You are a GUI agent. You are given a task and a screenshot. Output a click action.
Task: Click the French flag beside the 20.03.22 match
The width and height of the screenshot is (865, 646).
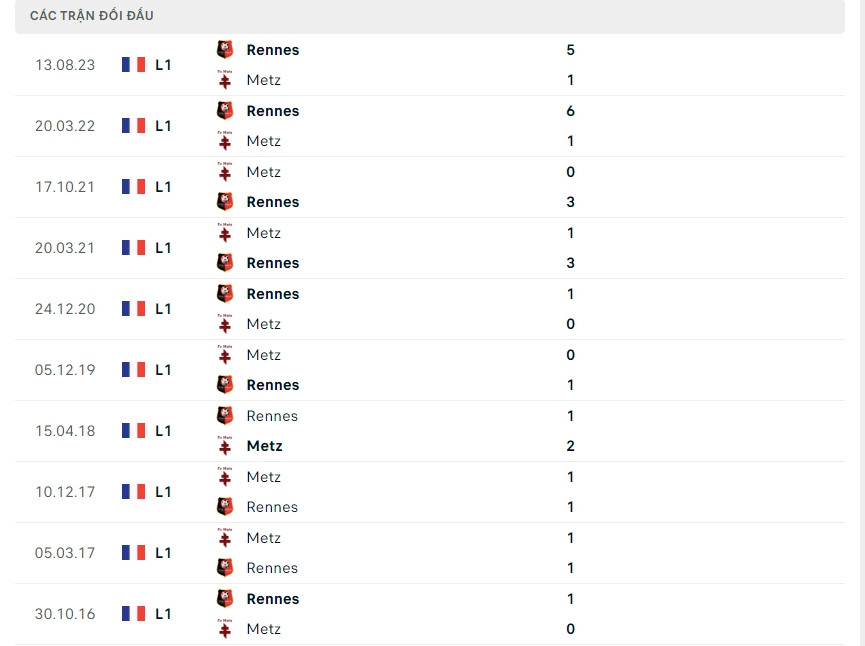pos(133,126)
